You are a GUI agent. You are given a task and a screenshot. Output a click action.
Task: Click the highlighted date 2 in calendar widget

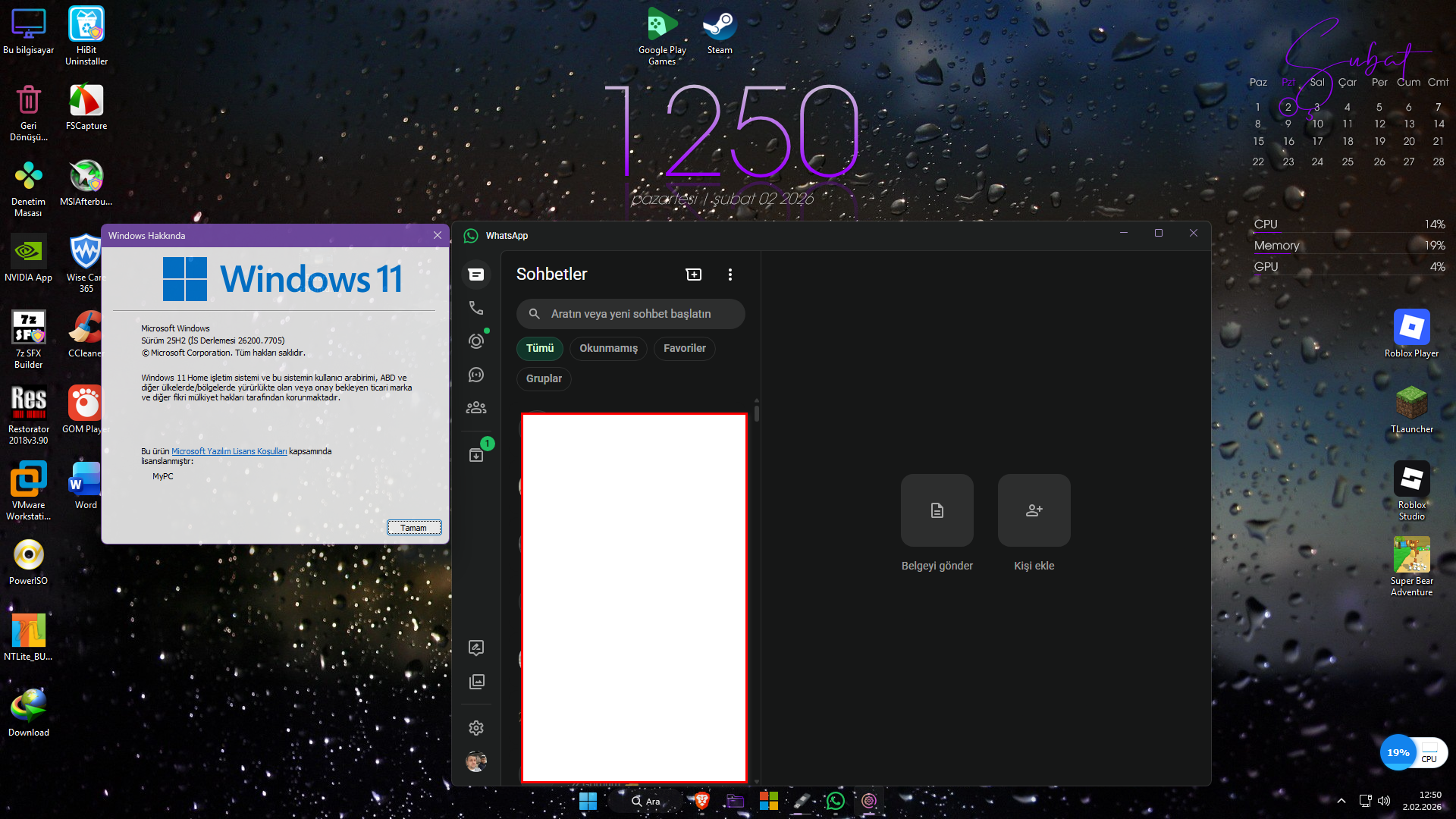pos(1288,107)
